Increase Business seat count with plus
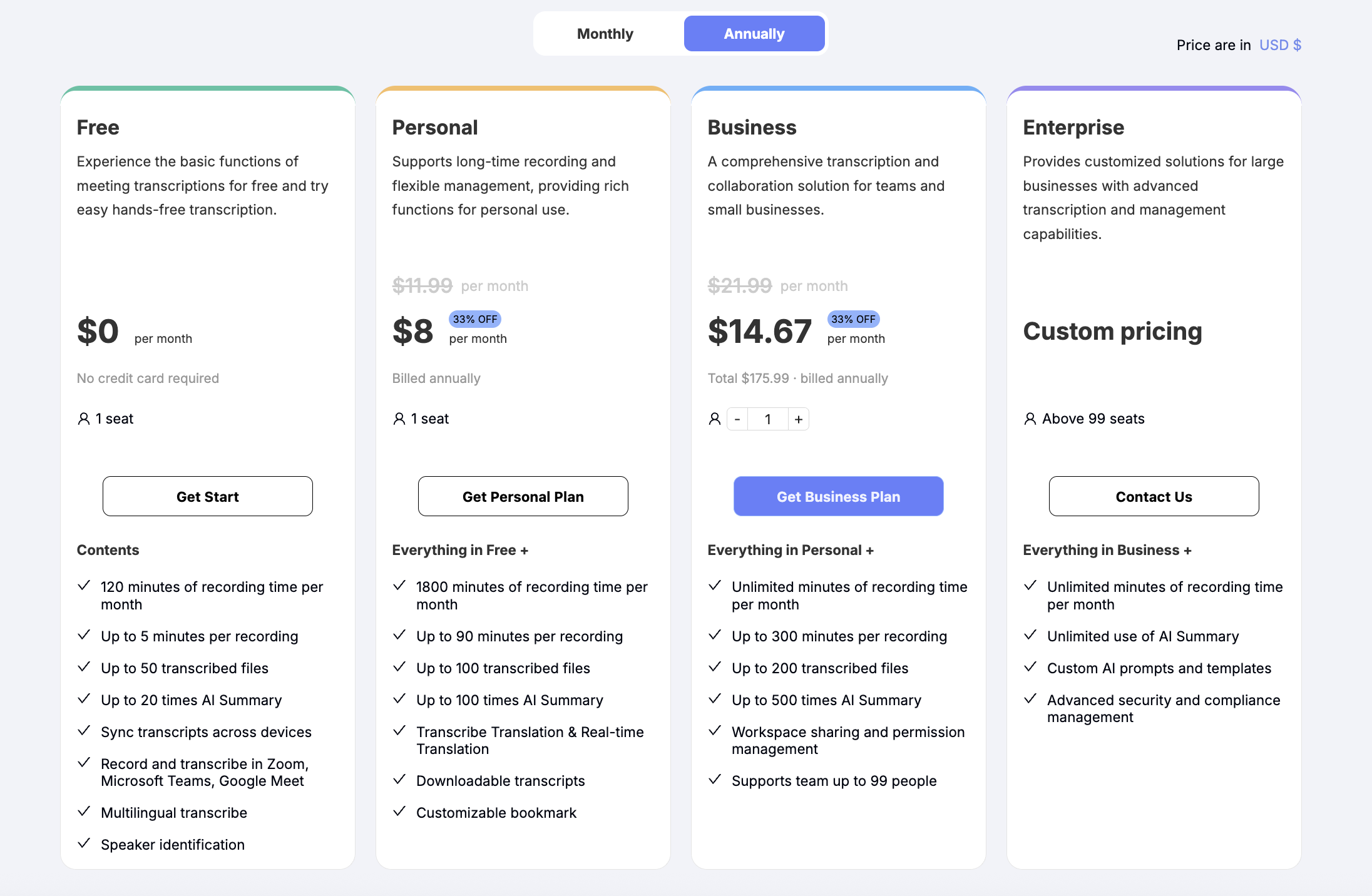 (x=799, y=419)
